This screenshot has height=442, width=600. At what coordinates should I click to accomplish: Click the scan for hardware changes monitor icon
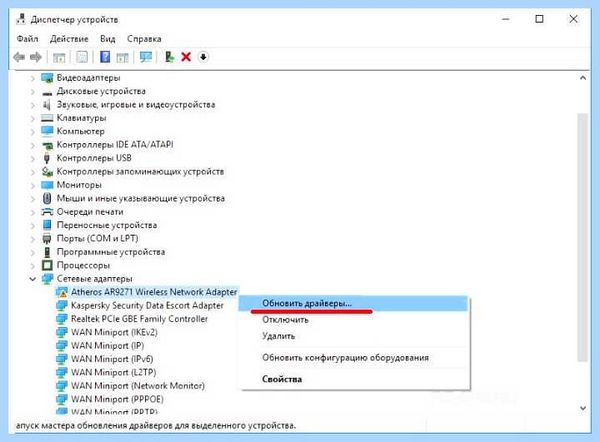145,57
